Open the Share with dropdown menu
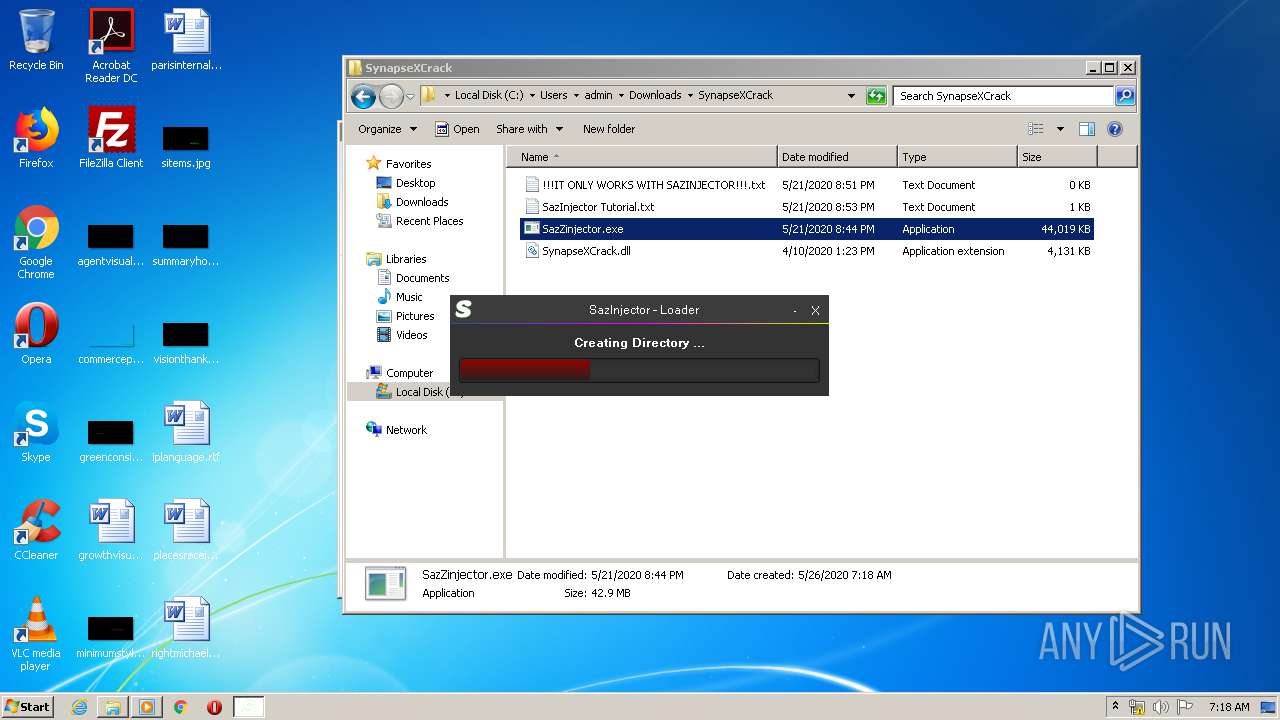 (529, 129)
